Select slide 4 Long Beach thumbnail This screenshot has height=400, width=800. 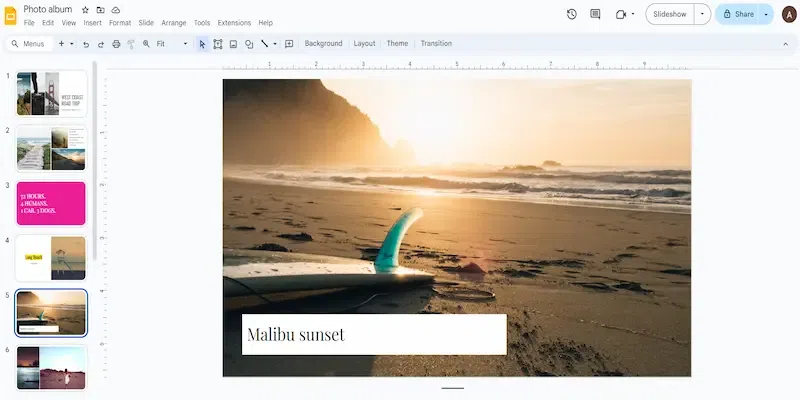(51, 258)
